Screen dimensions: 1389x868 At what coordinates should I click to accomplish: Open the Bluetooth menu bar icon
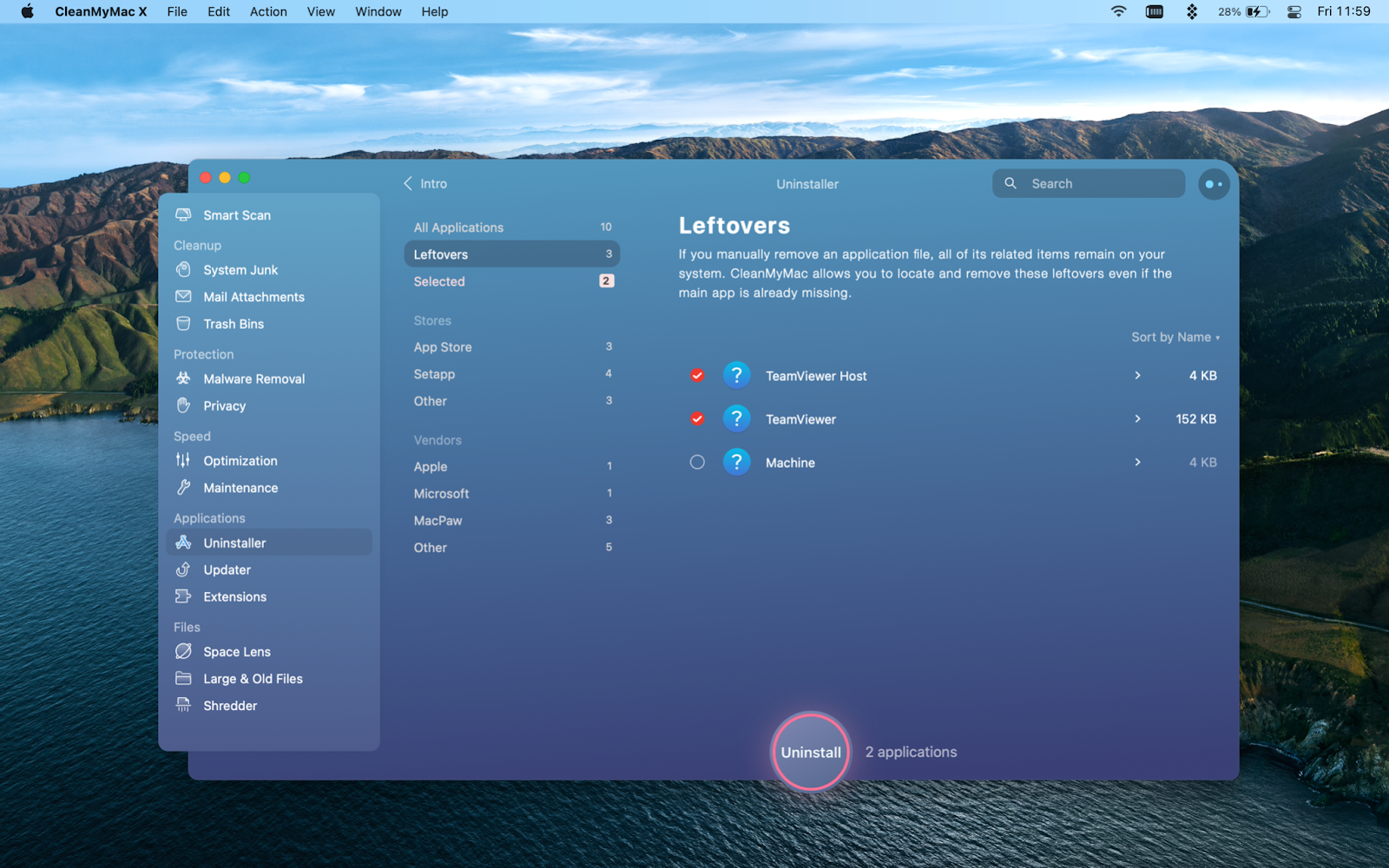coord(1192,11)
